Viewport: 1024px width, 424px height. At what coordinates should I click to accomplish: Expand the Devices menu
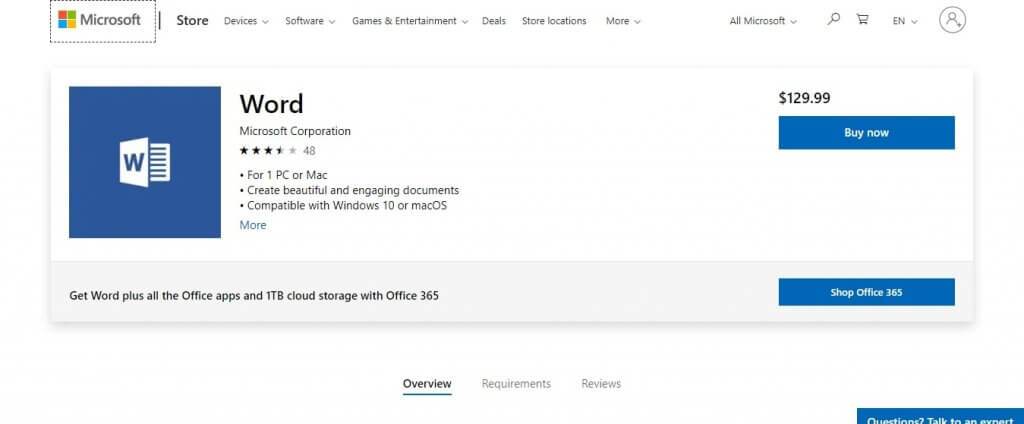pyautogui.click(x=246, y=21)
